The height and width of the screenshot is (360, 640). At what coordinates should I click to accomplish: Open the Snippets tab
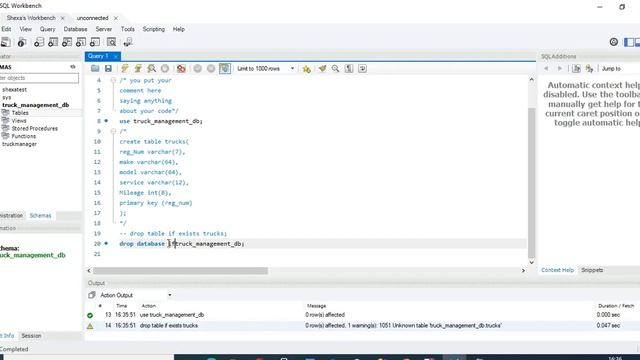pyautogui.click(x=592, y=270)
